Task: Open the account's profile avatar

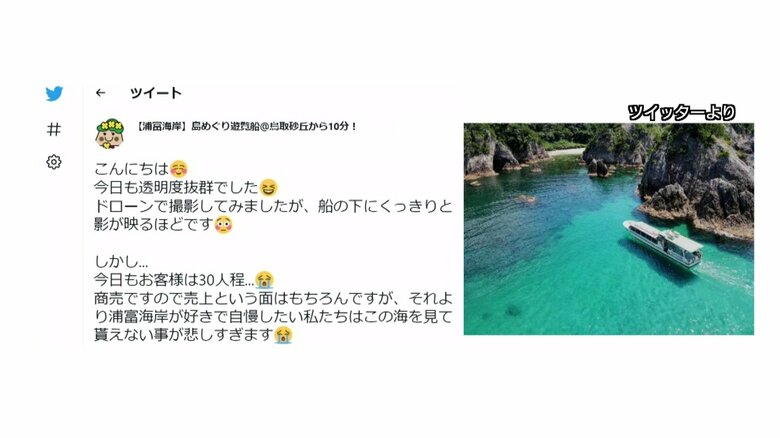Action: (109, 134)
